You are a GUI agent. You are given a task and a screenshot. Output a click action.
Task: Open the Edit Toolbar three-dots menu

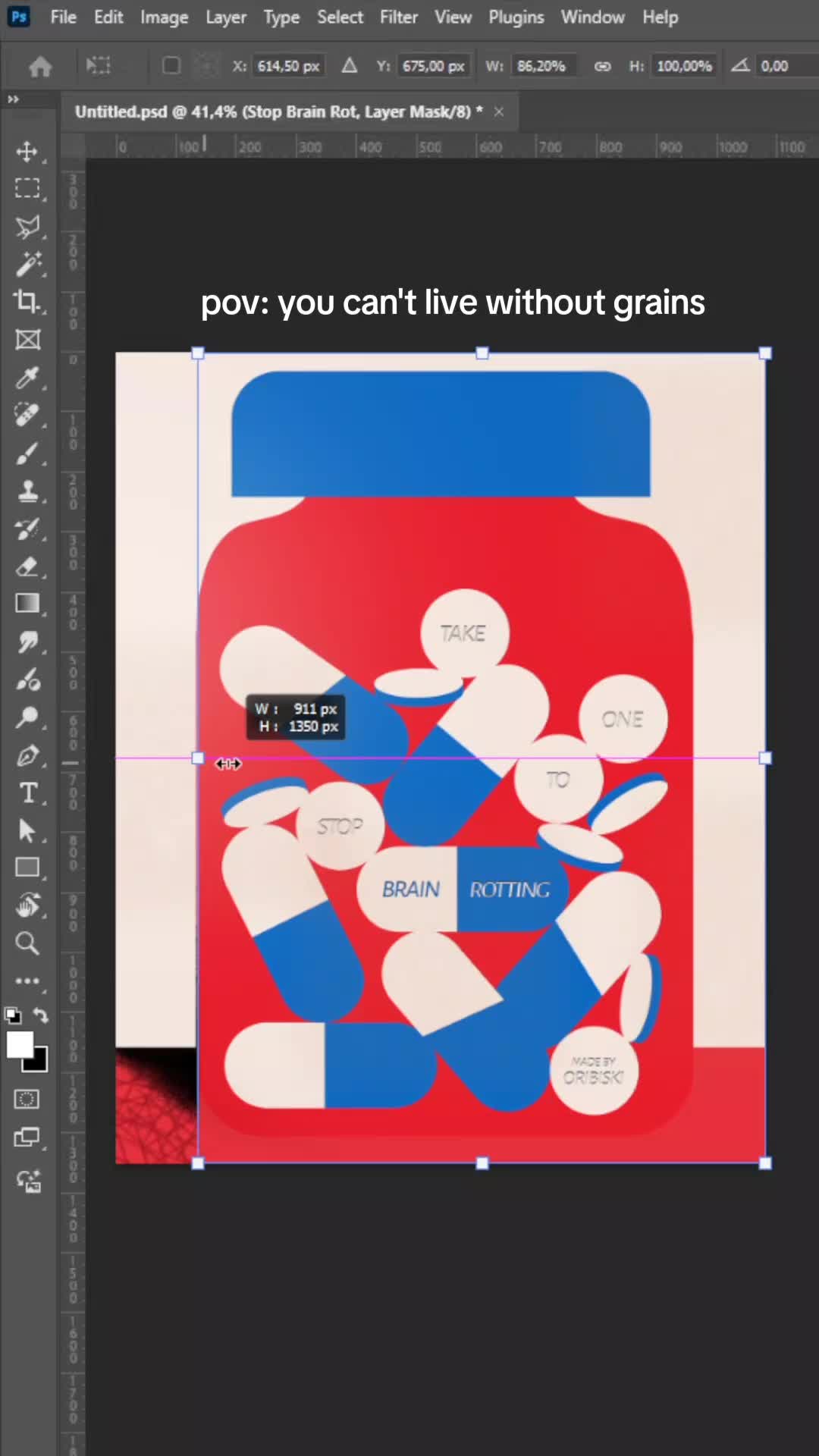coord(27,981)
